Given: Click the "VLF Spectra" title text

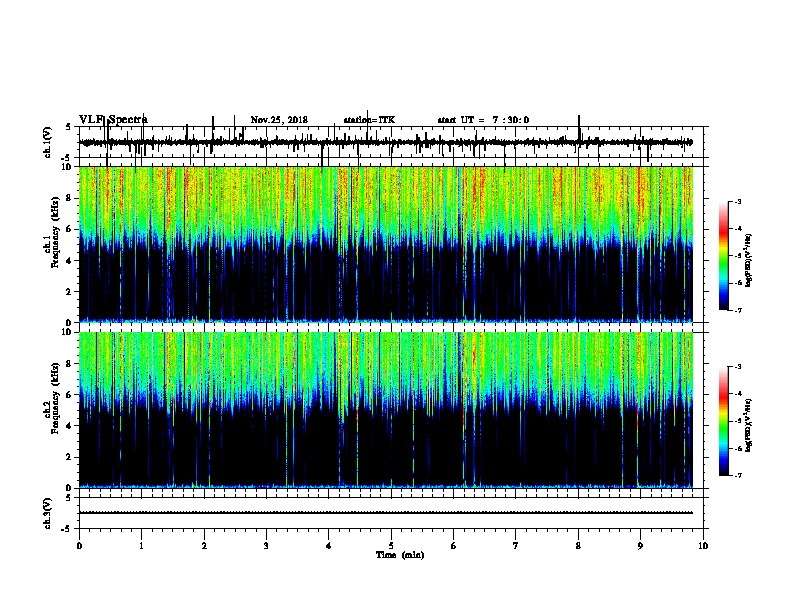Looking at the screenshot, I should [113, 119].
